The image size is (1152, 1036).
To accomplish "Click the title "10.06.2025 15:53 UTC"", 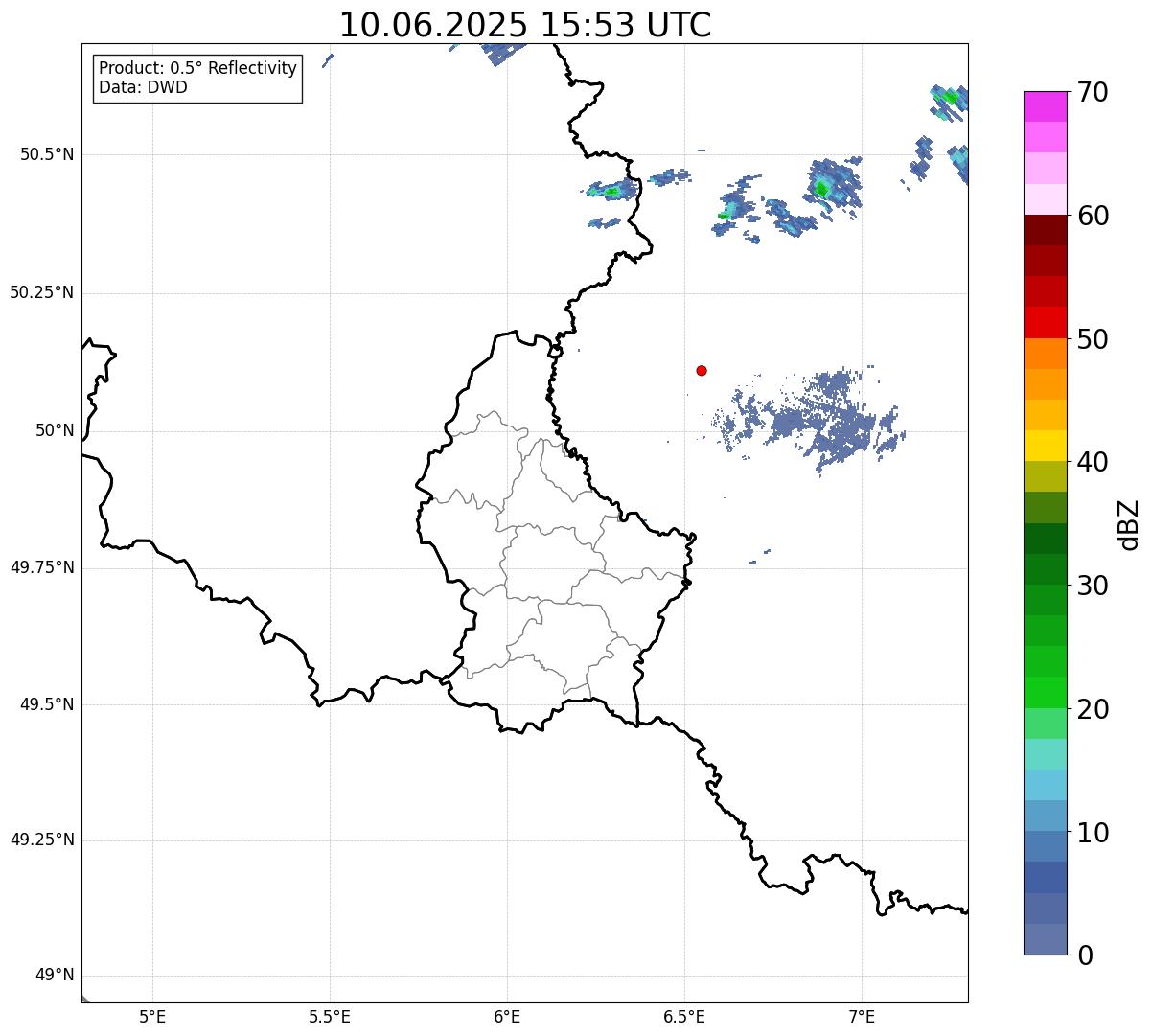I will click(x=525, y=25).
